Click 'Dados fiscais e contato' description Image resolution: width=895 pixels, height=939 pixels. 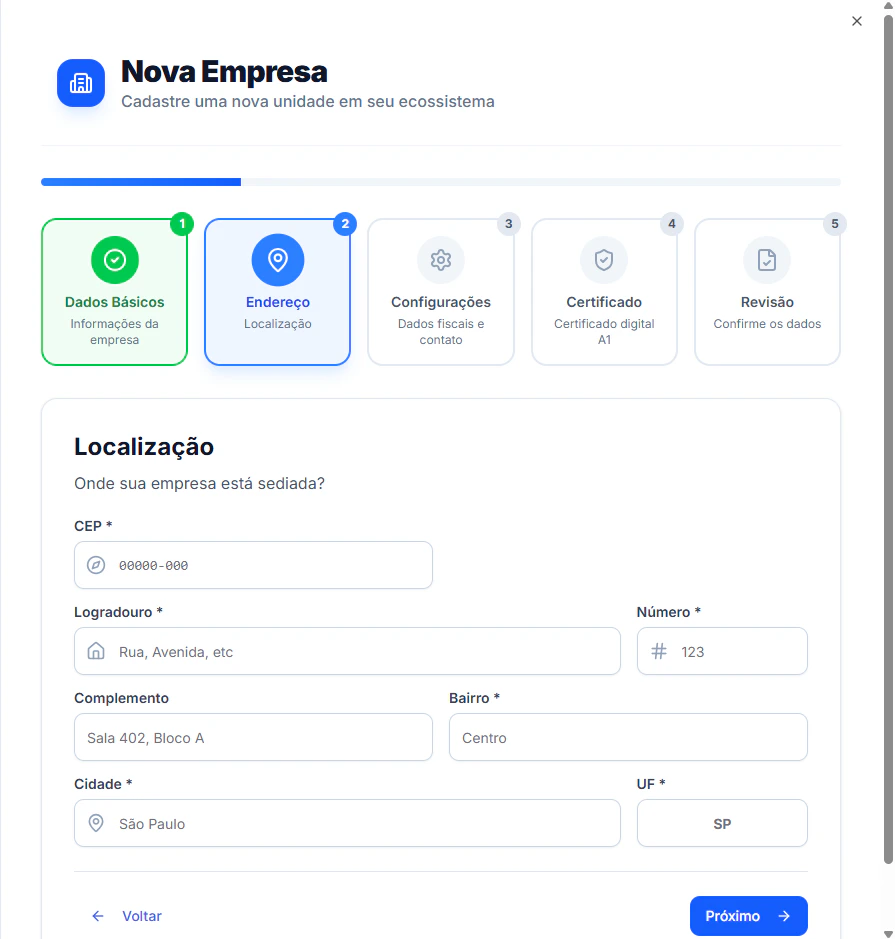pos(441,332)
